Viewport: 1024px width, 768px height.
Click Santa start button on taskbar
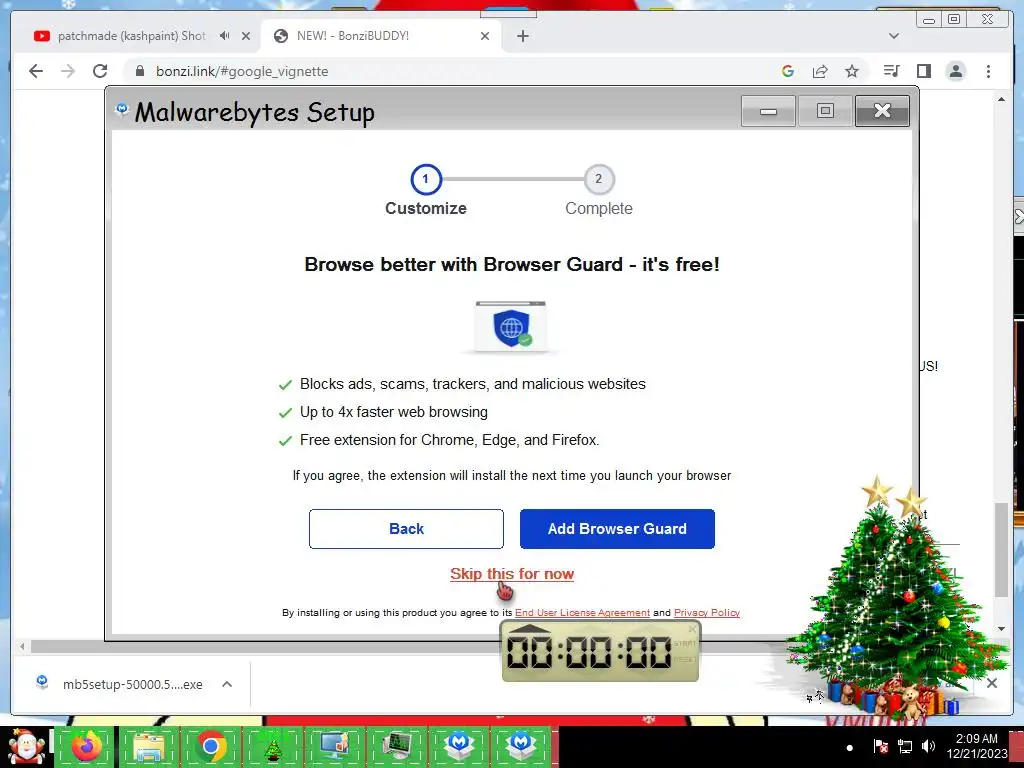(26, 746)
